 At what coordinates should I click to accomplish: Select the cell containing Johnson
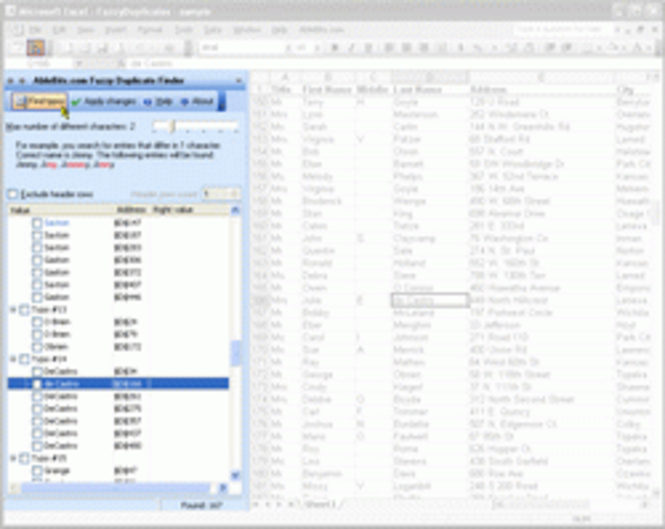pos(430,338)
